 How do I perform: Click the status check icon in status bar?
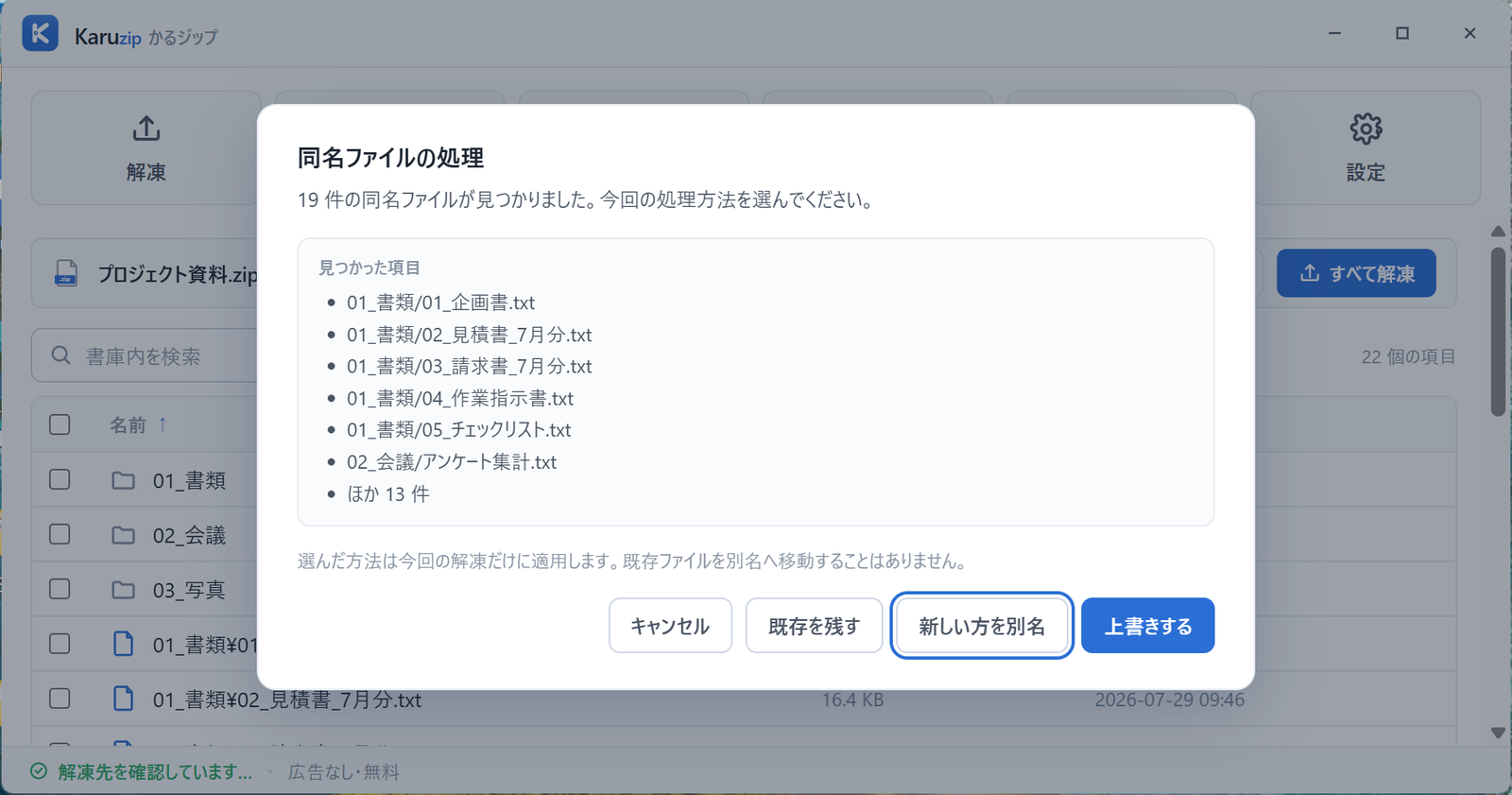[x=39, y=771]
